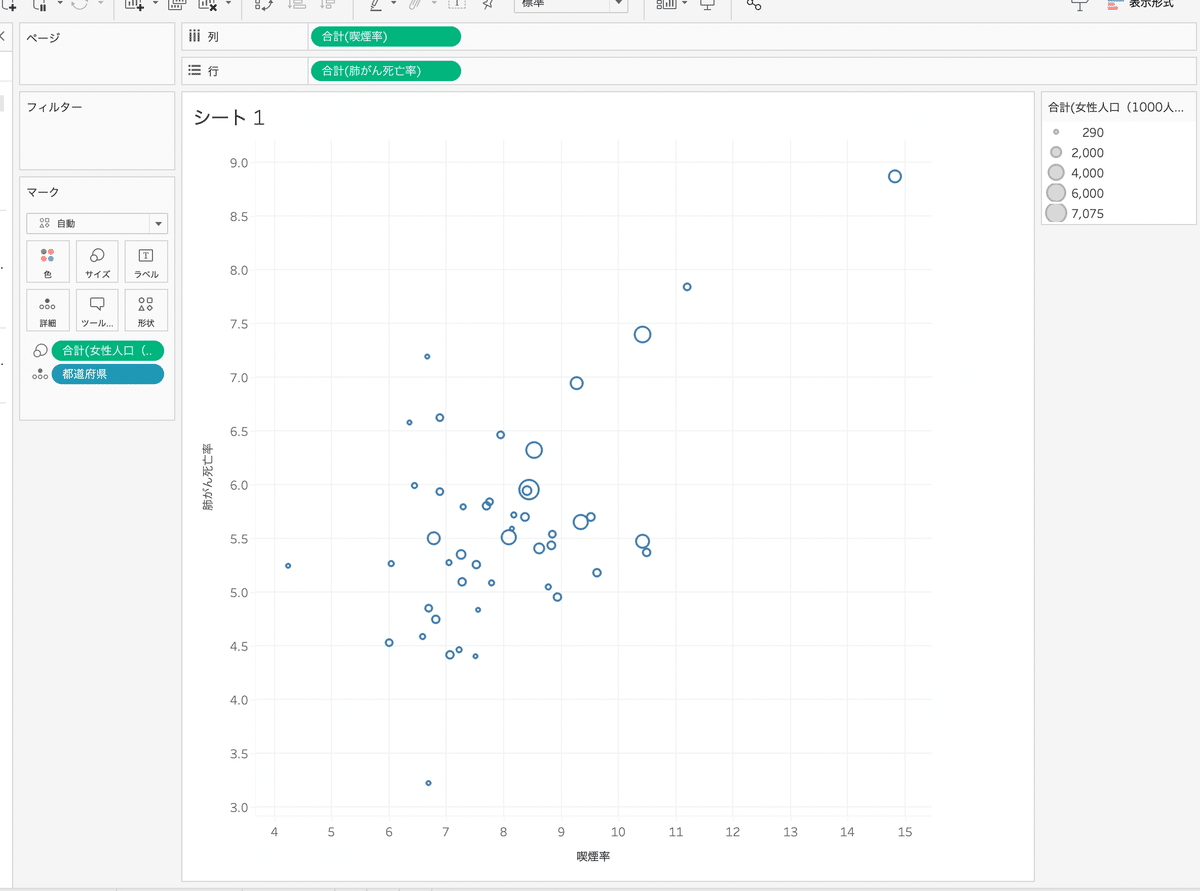Select the large circle at y=7.4
This screenshot has width=1200, height=891.
(642, 334)
